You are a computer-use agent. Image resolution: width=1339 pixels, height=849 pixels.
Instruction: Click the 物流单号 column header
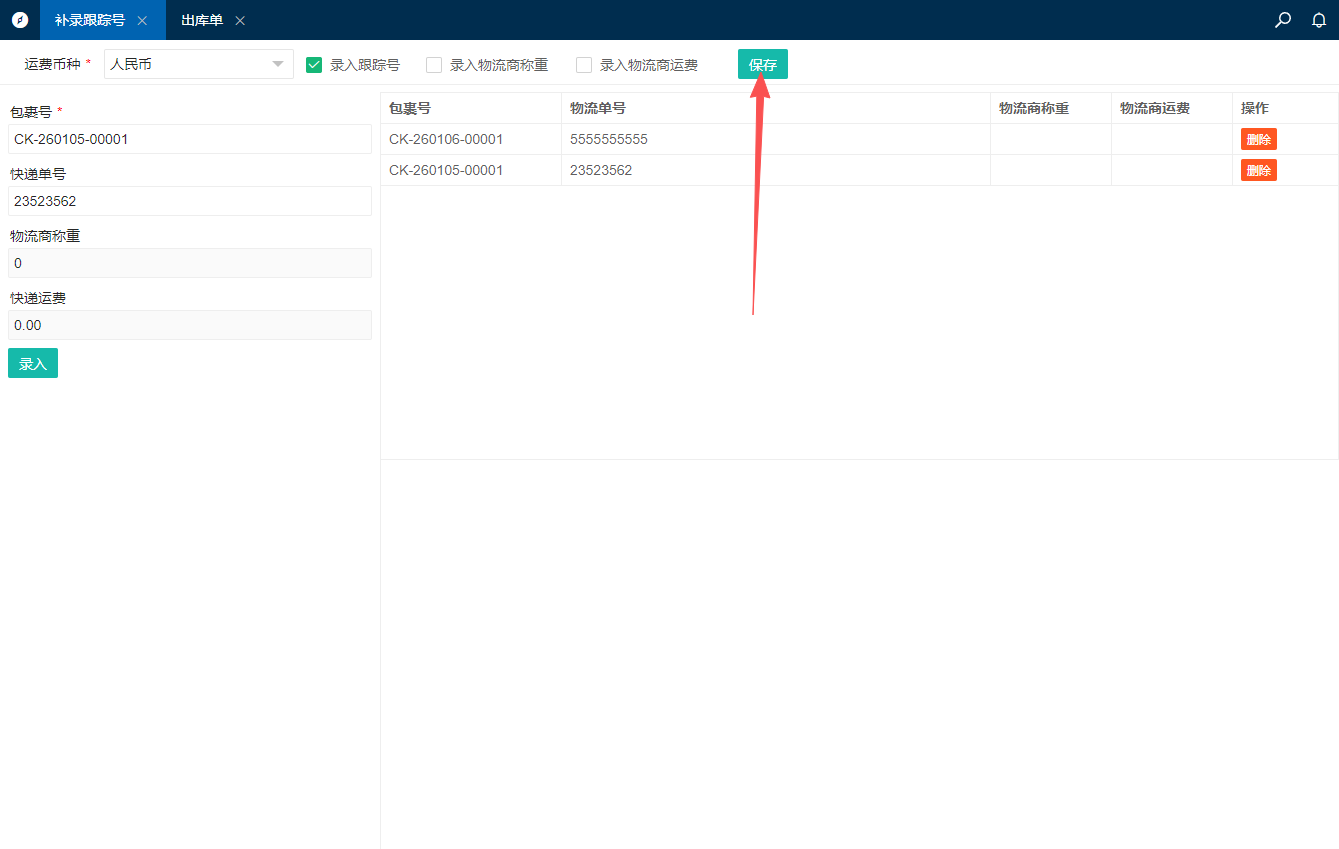598,108
